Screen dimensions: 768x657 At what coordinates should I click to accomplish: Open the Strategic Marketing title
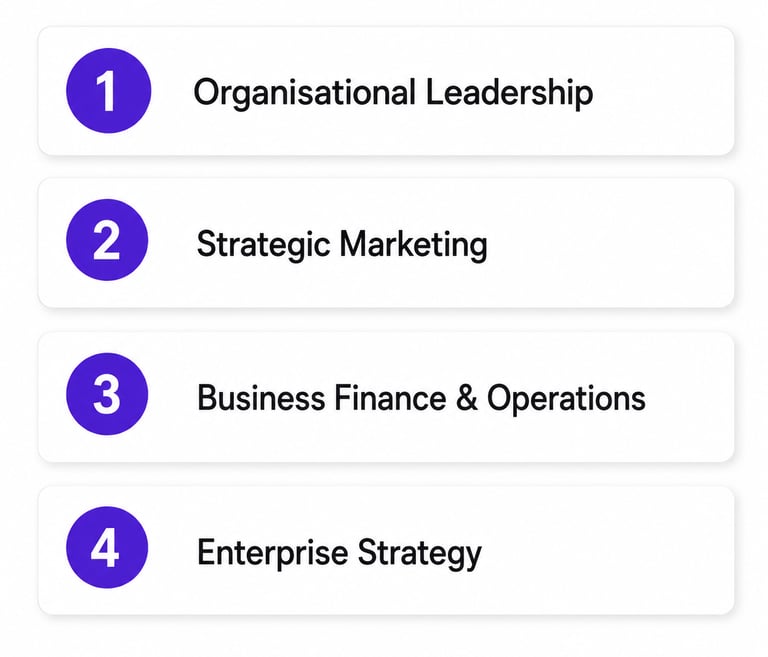point(342,244)
